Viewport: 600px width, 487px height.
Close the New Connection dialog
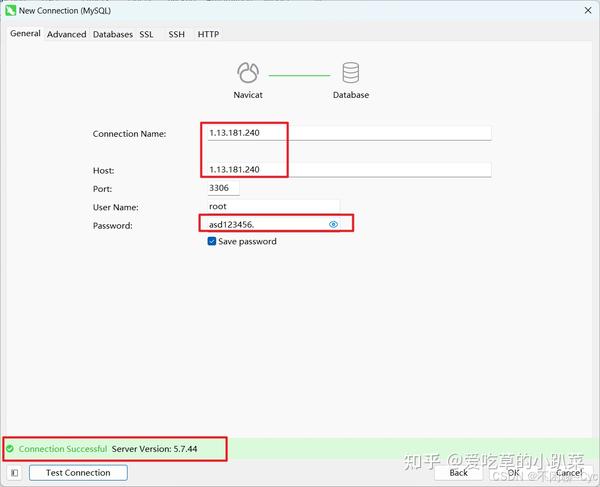(x=588, y=11)
